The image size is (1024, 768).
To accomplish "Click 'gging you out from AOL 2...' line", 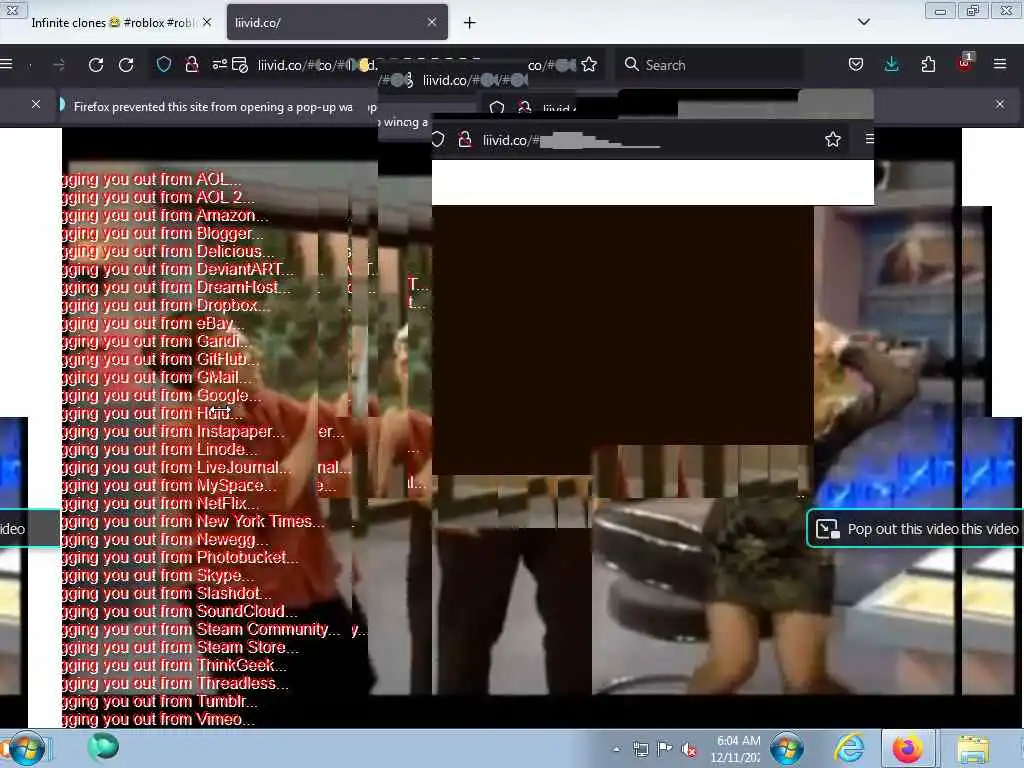I will tap(159, 197).
